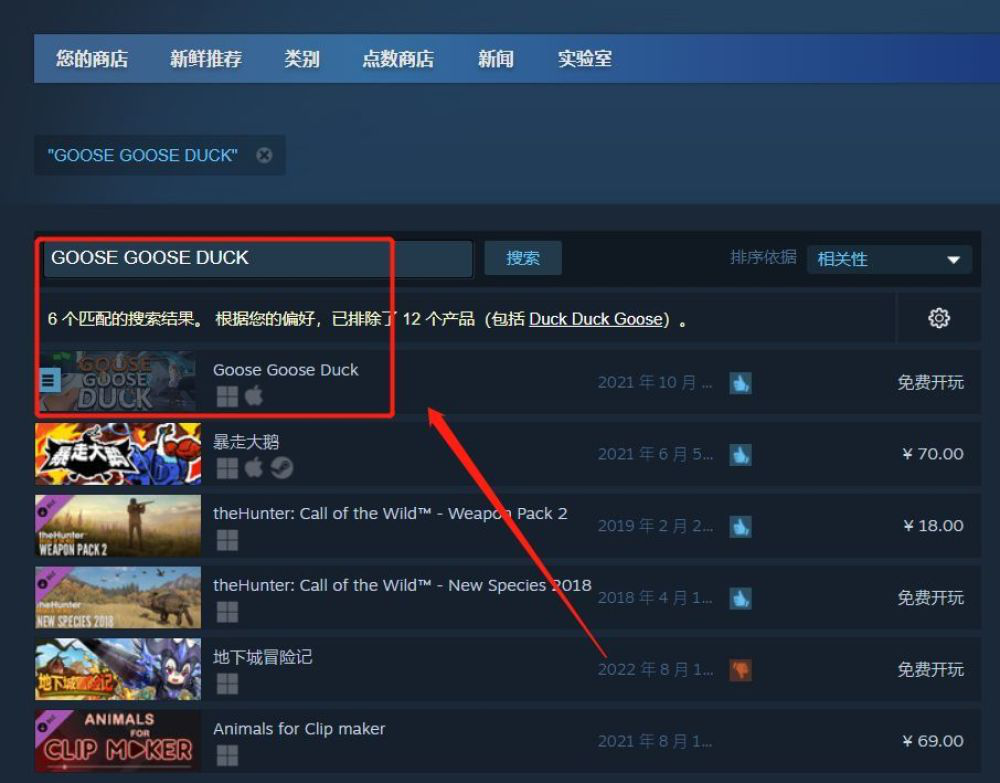This screenshot has width=1000, height=783.
Task: Open 类别 menu
Action: 302,59
